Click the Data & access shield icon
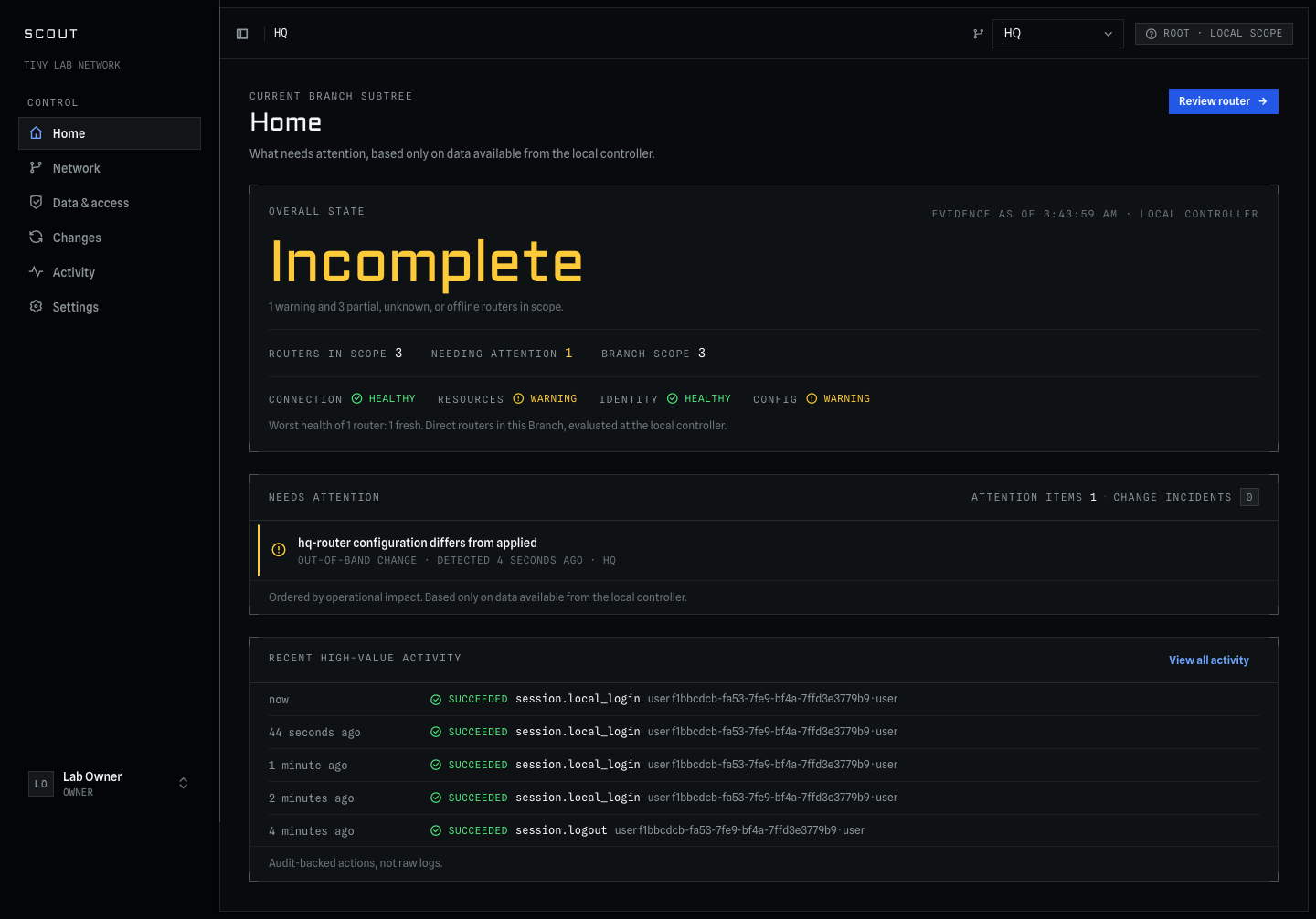The width and height of the screenshot is (1316, 919). (x=36, y=202)
